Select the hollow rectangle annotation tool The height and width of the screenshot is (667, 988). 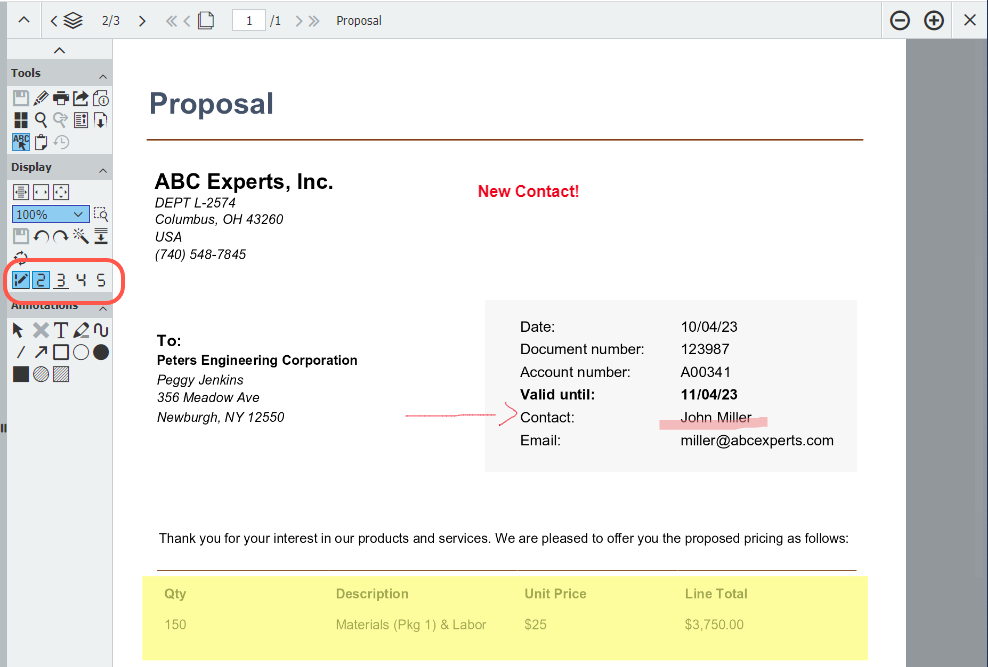pyautogui.click(x=61, y=352)
